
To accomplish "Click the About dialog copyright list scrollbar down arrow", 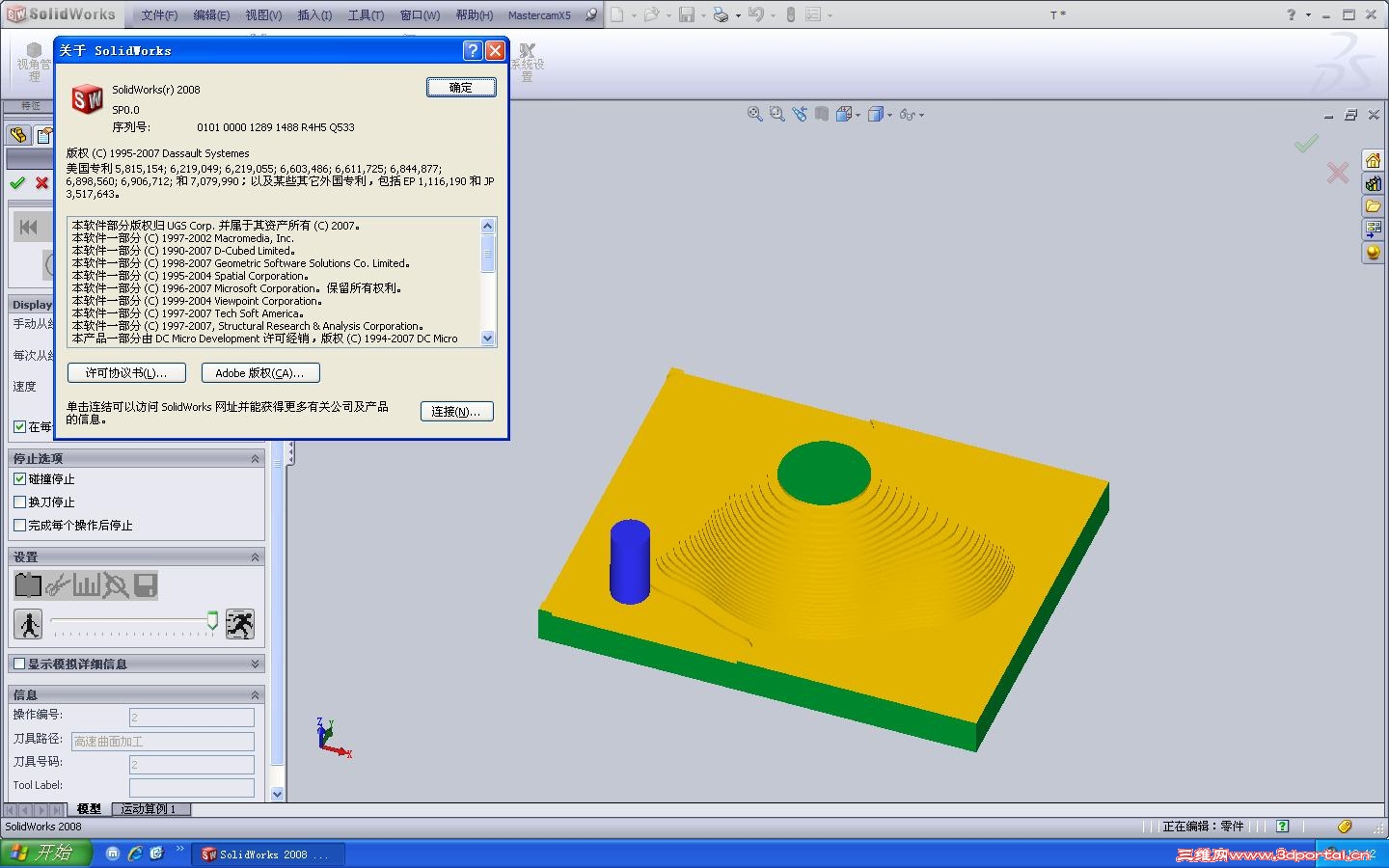I will pyautogui.click(x=487, y=339).
